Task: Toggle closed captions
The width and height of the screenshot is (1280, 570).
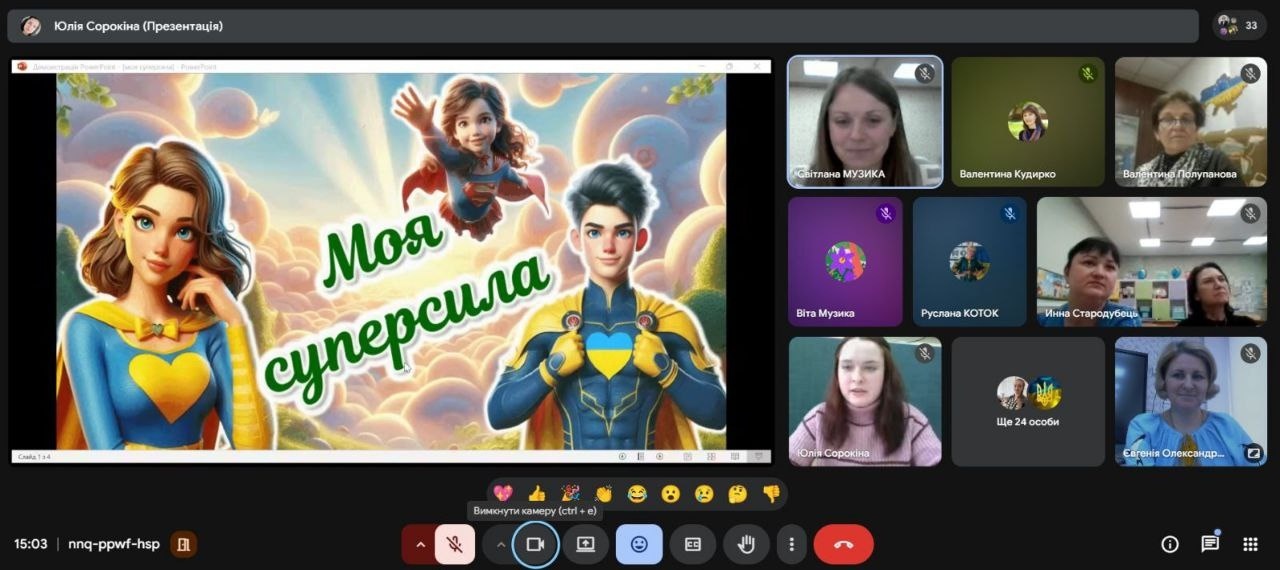Action: tap(692, 544)
